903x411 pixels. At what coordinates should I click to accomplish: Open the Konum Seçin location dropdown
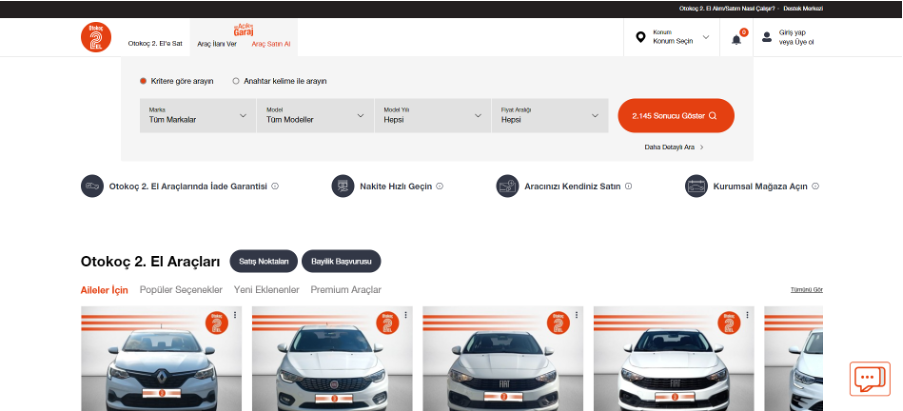click(676, 38)
